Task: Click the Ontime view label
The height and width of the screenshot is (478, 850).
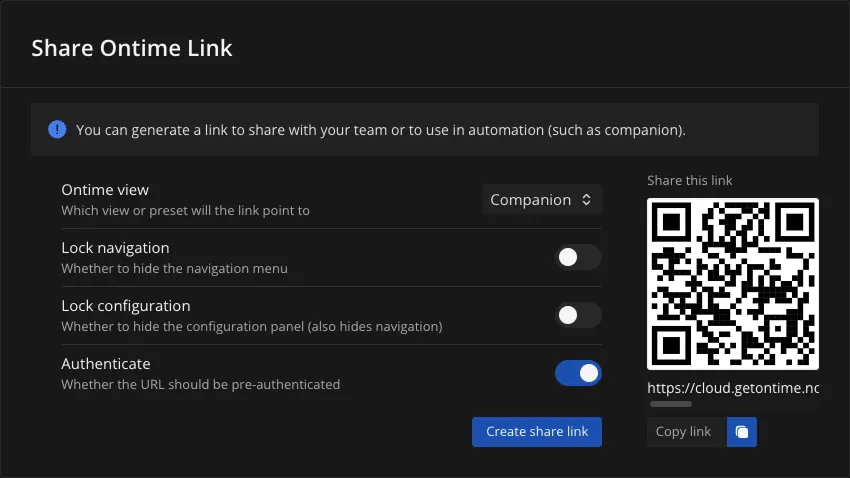Action: tap(105, 190)
